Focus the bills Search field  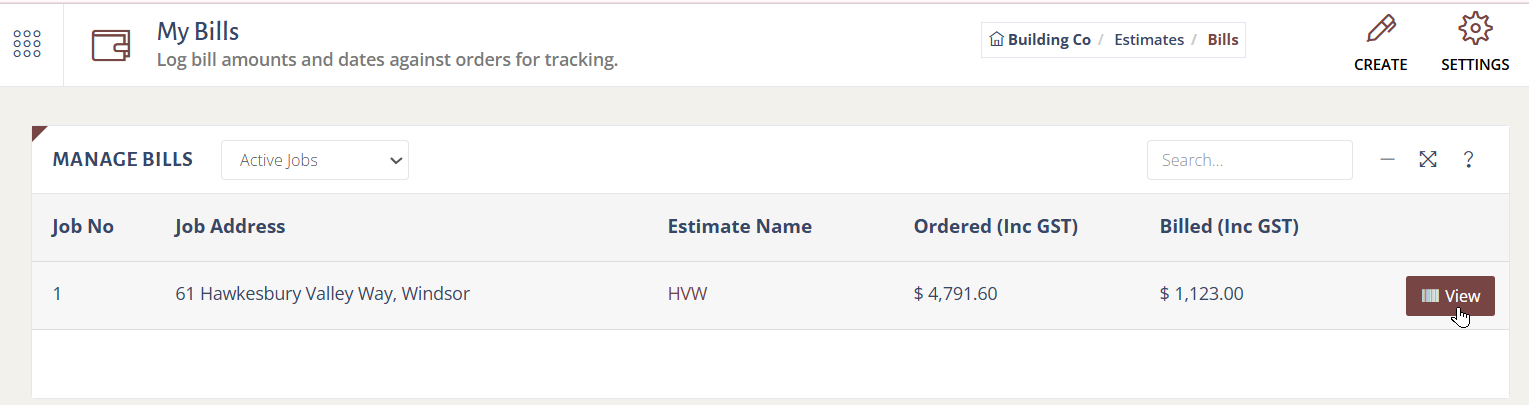tap(1249, 160)
